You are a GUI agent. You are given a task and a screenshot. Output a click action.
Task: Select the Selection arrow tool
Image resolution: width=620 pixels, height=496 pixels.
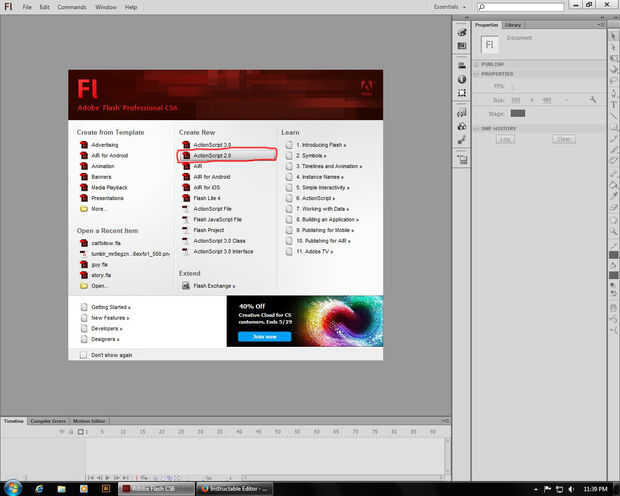[613, 36]
